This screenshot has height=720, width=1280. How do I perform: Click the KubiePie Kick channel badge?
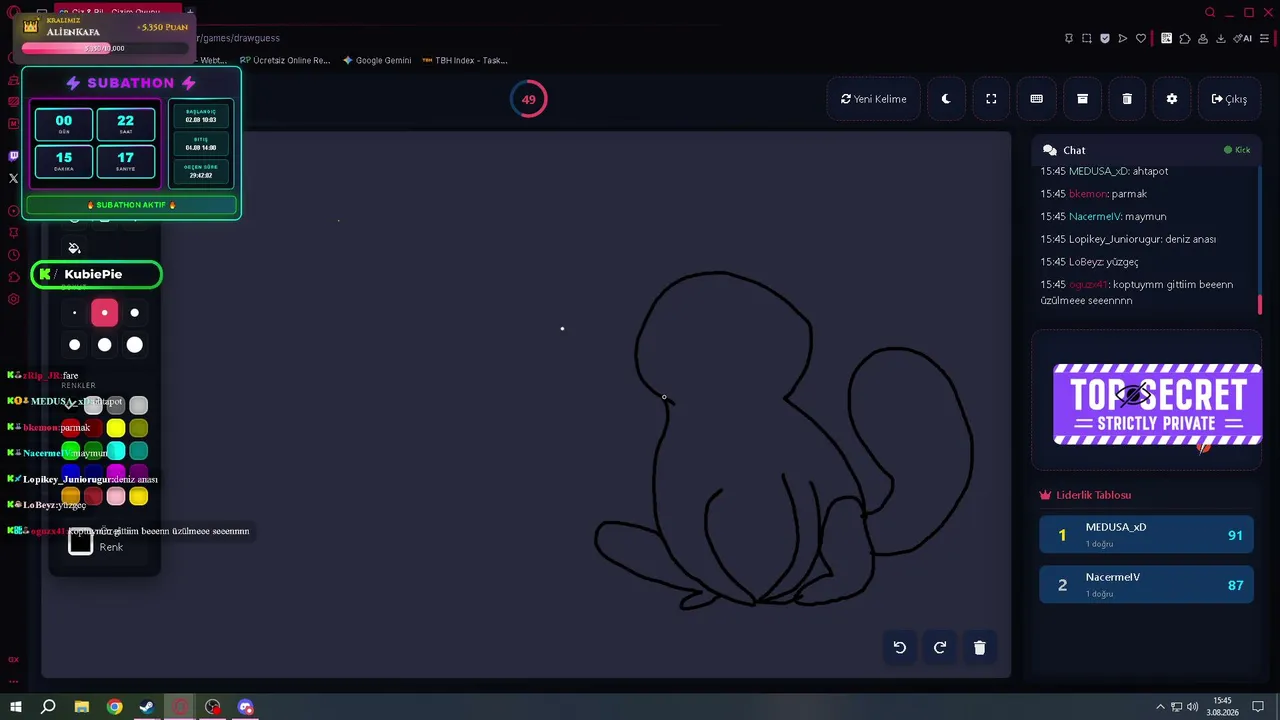pos(96,274)
